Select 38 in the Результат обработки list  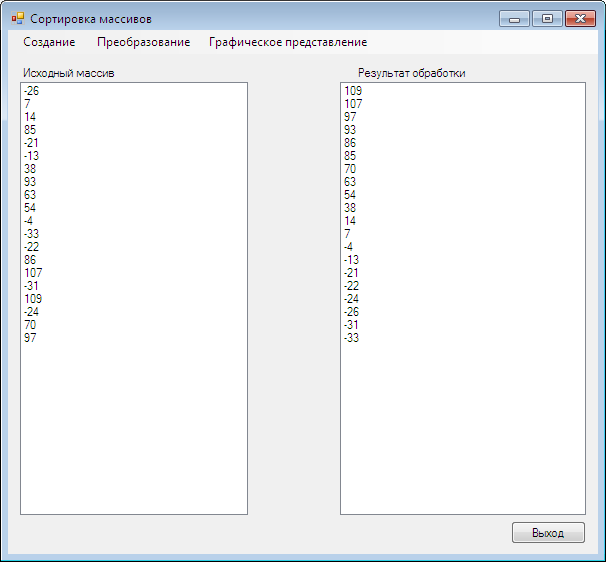click(463, 208)
